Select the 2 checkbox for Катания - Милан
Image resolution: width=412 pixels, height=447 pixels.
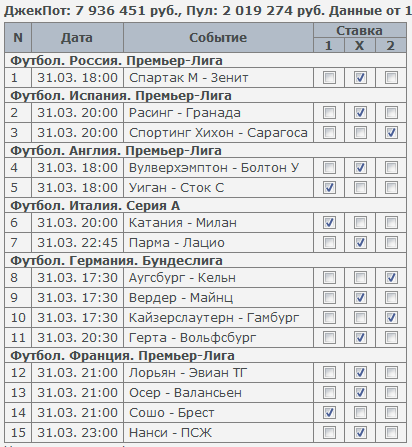pos(391,223)
